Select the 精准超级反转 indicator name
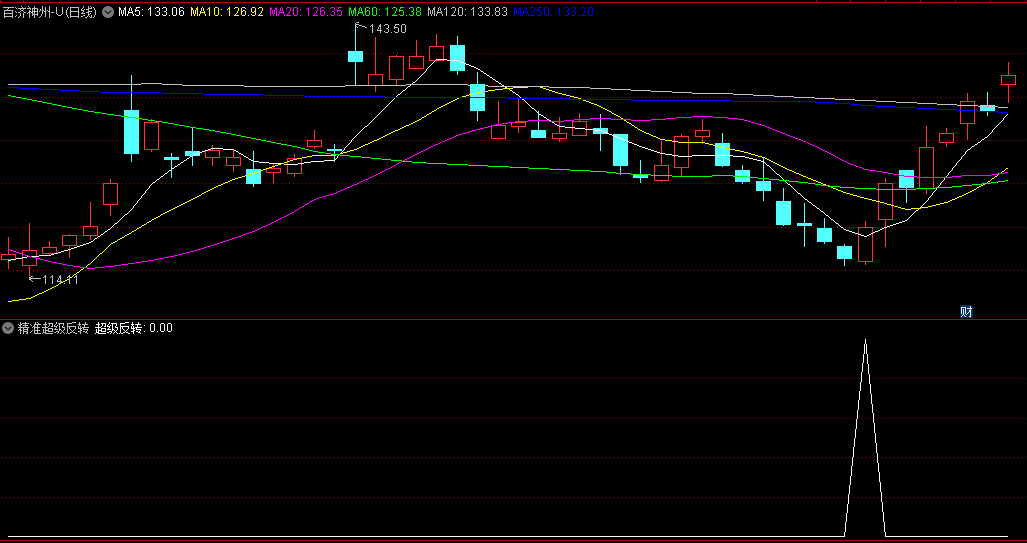The width and height of the screenshot is (1027, 543). point(53,328)
